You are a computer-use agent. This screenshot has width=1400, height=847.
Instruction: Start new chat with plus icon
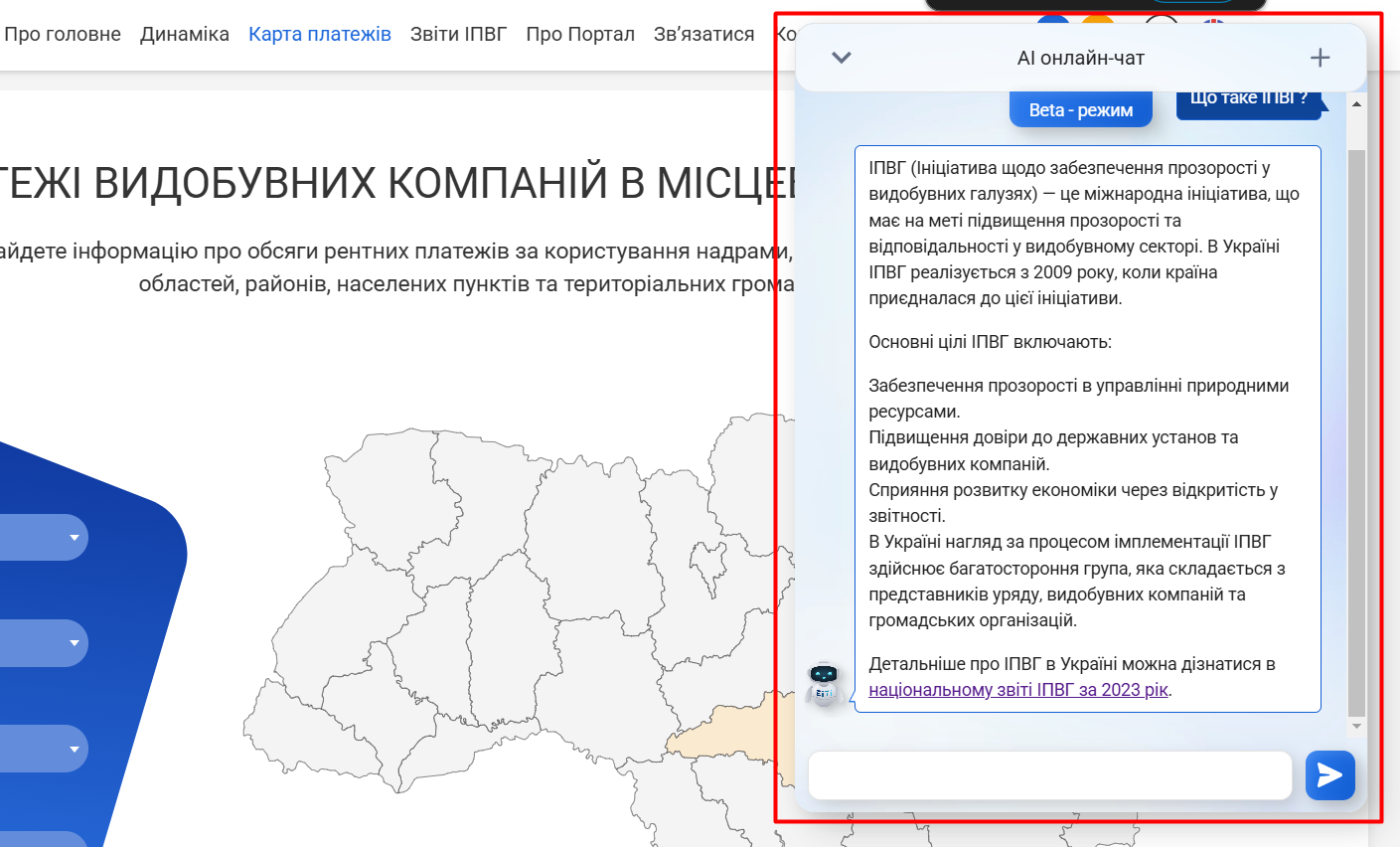click(x=1320, y=58)
